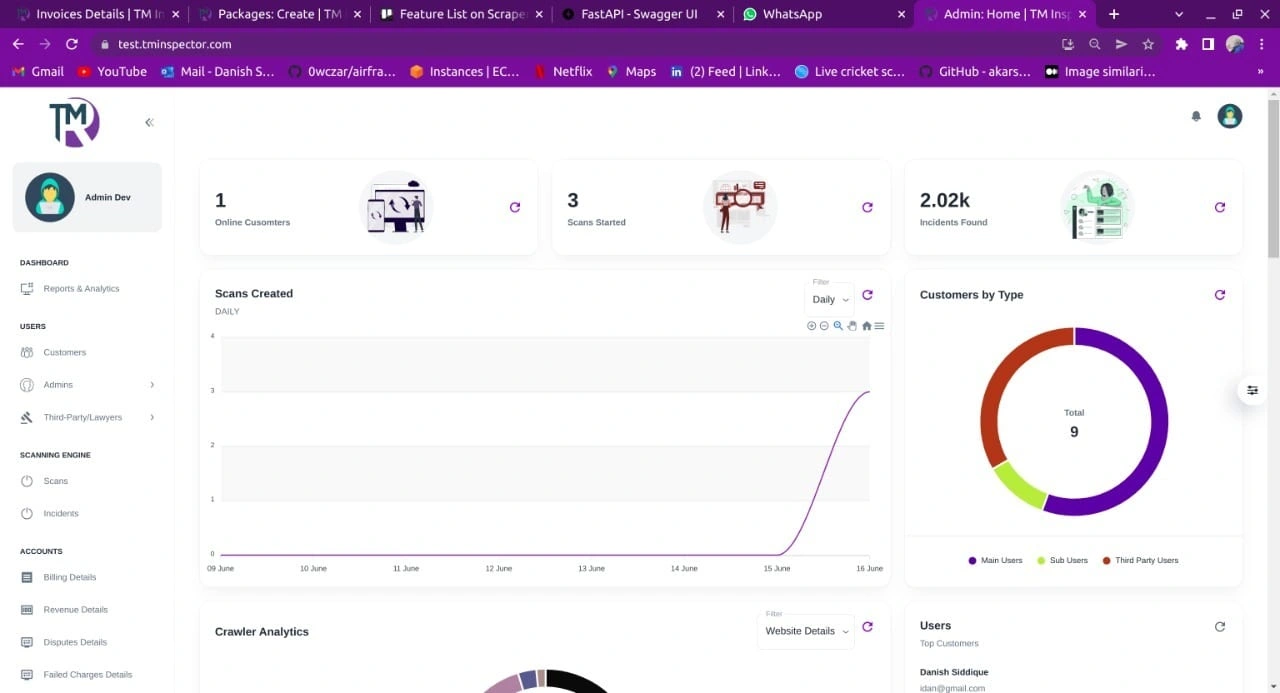Refresh the Online Customers card
This screenshot has width=1280, height=693.
[515, 207]
